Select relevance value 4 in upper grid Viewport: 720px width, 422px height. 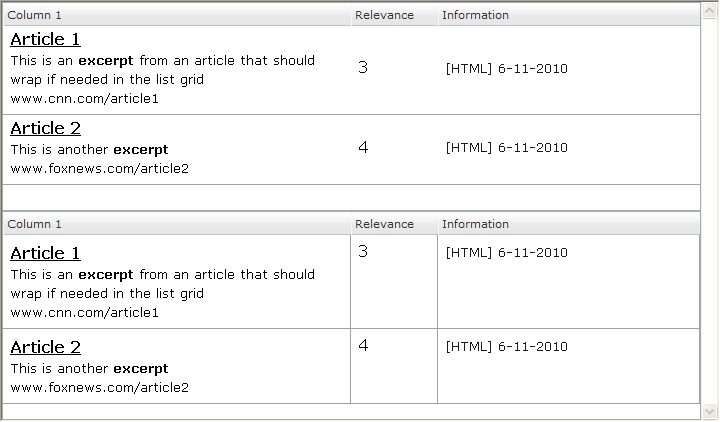click(363, 148)
